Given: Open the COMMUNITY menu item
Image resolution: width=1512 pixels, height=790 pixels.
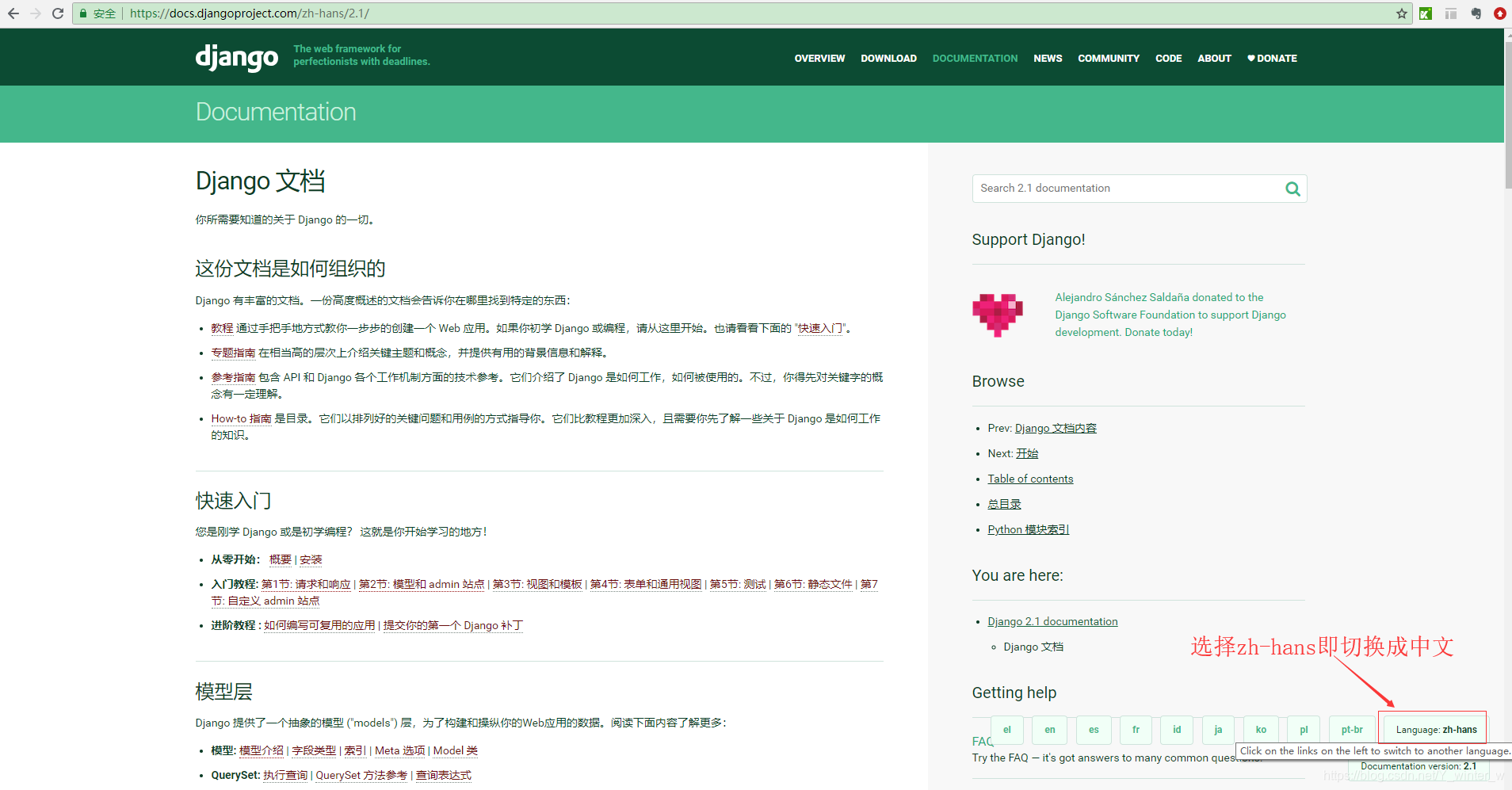Looking at the screenshot, I should (x=1109, y=59).
